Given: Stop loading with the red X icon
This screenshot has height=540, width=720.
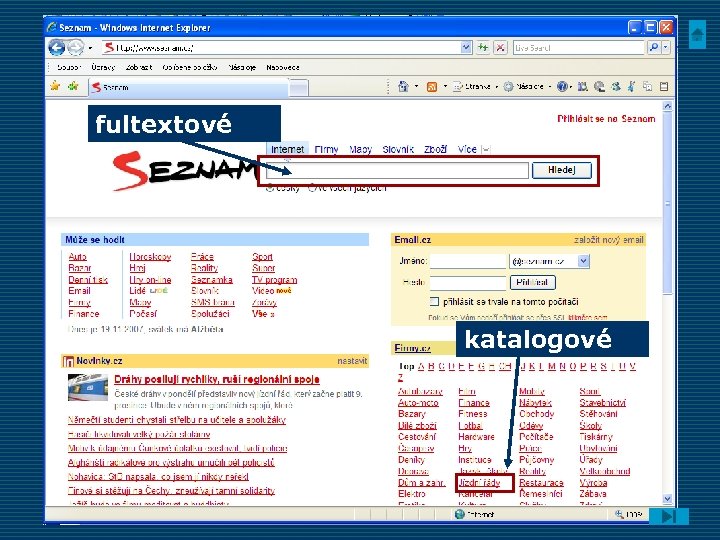Looking at the screenshot, I should click(500, 47).
